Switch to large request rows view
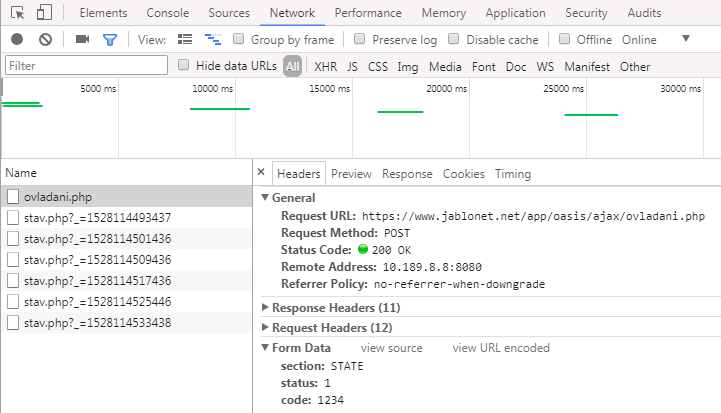 184,39
